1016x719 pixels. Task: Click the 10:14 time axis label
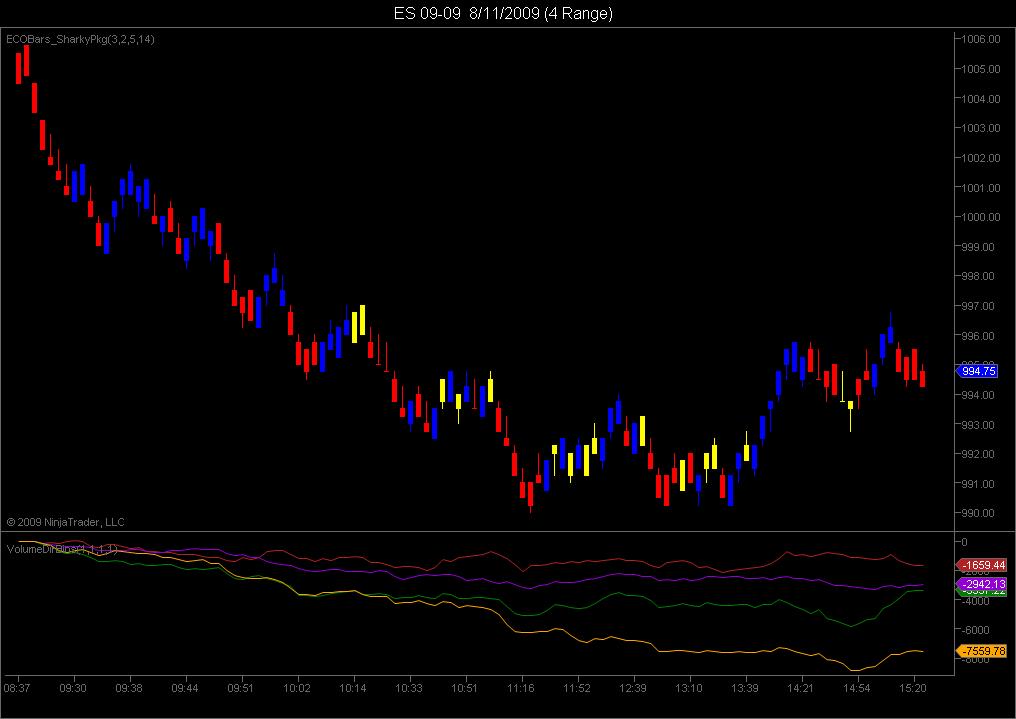(352, 688)
